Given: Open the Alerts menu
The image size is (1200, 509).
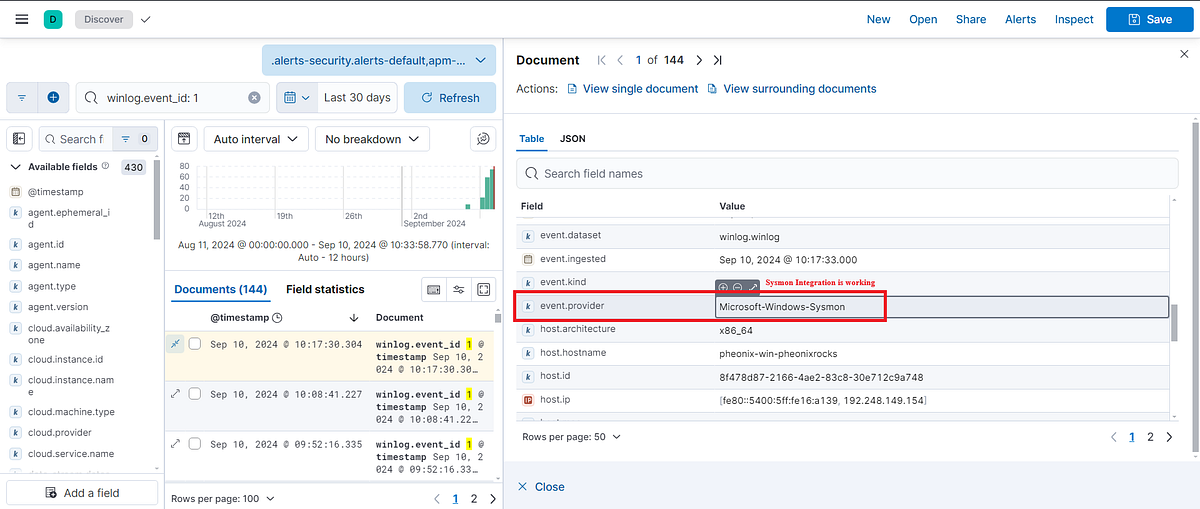Looking at the screenshot, I should [1020, 19].
